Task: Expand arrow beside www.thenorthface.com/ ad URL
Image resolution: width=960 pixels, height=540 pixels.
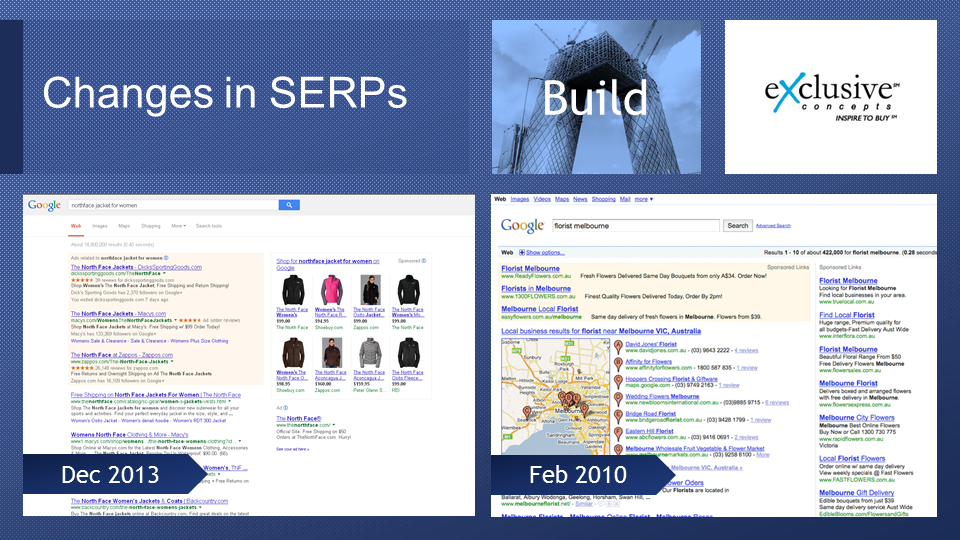Action: pos(334,425)
